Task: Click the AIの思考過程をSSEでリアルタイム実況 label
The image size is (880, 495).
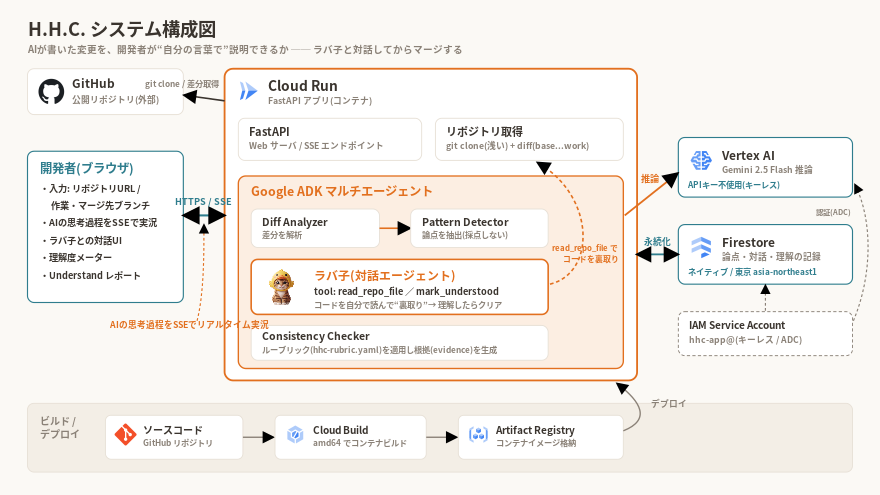Action: point(189,324)
